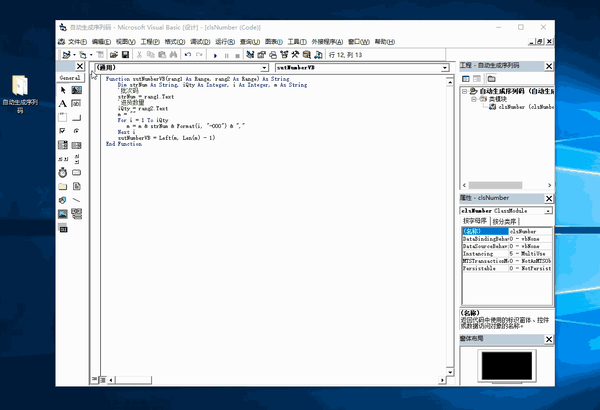Open the 工具(T) menu
This screenshot has height=410, width=600.
(x=297, y=42)
